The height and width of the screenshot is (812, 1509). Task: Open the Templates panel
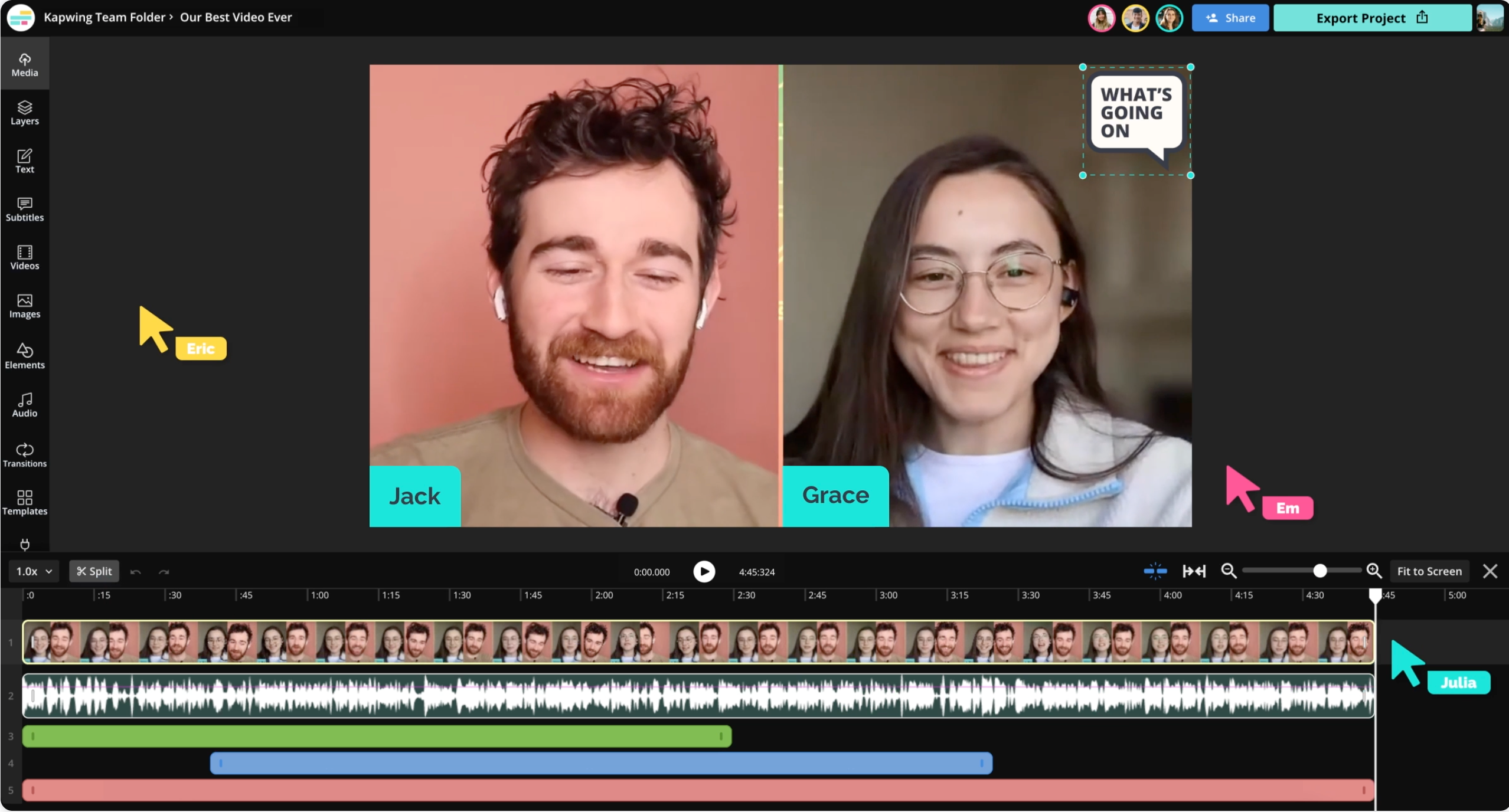[x=24, y=503]
